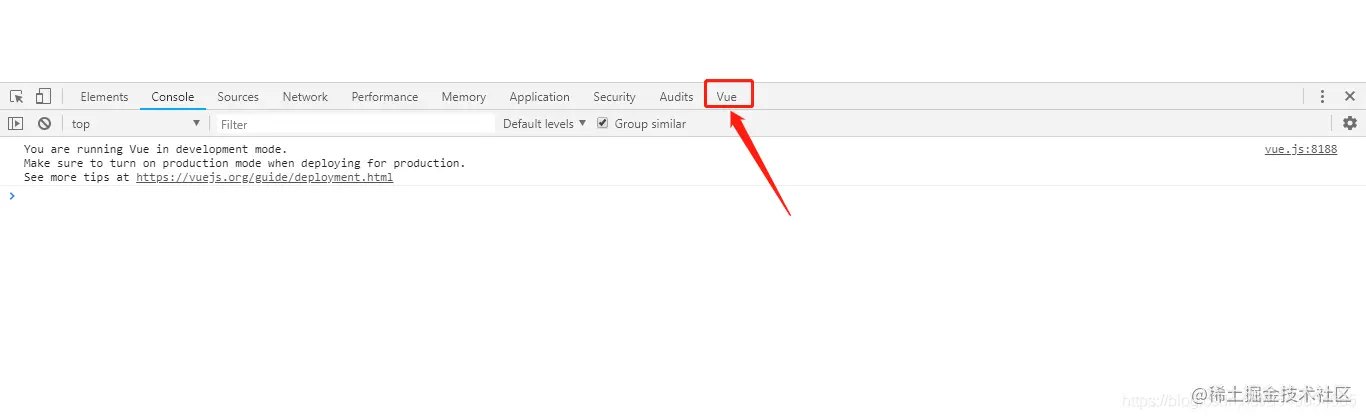
Task: Open the vue.js:8188 source link
Action: click(1300, 150)
